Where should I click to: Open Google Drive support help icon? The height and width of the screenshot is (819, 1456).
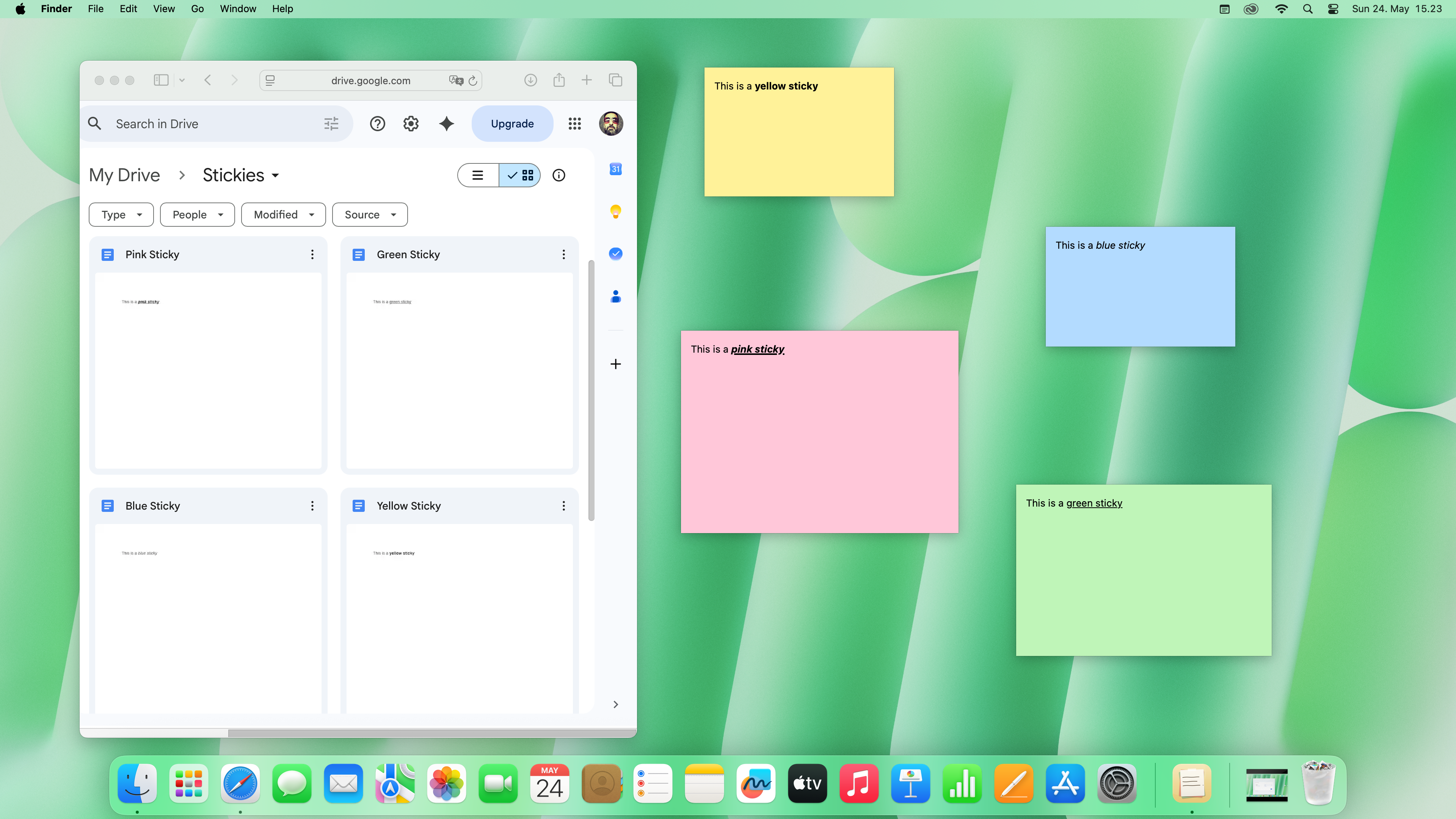377,124
